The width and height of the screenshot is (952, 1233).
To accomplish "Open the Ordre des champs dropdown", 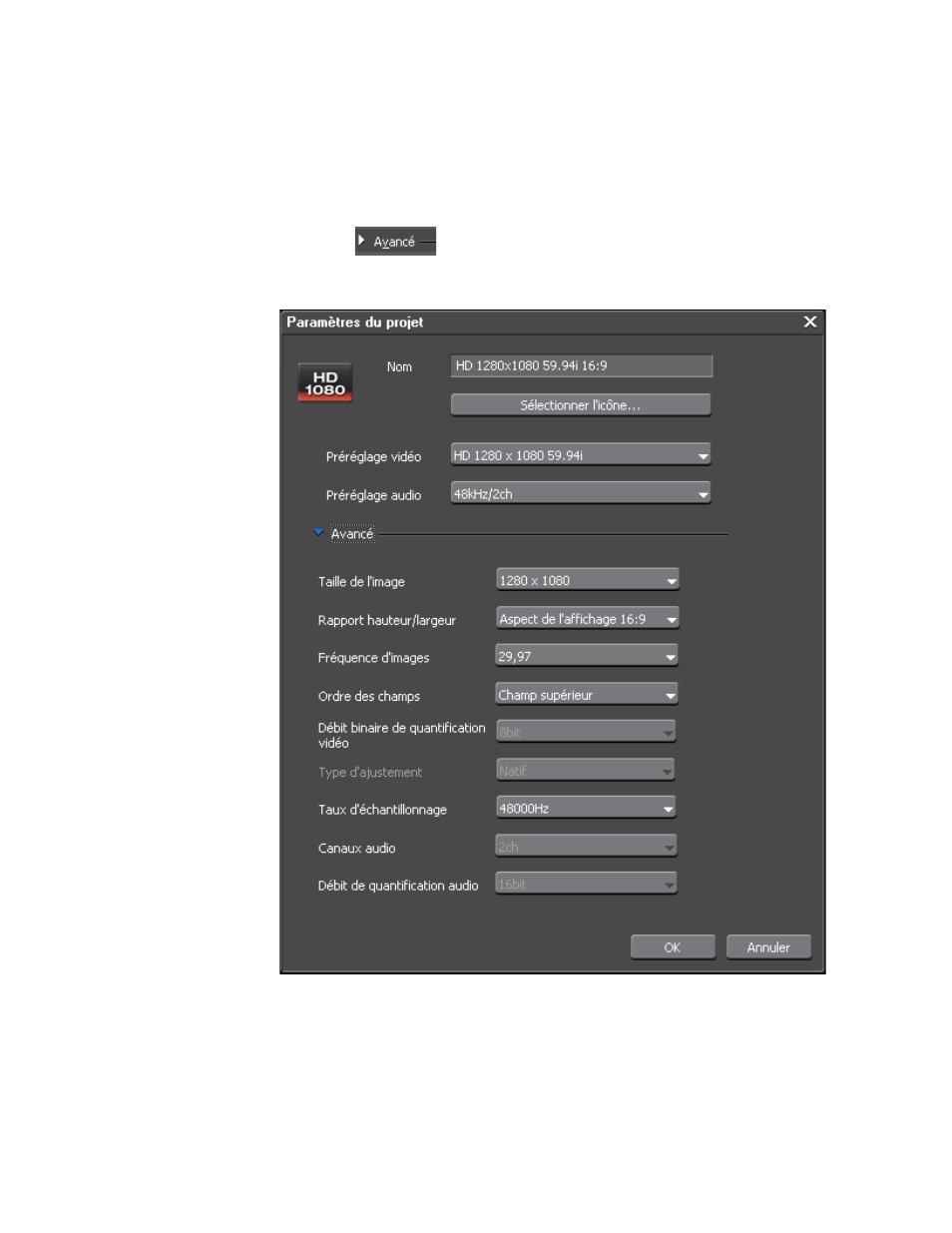I will click(587, 695).
